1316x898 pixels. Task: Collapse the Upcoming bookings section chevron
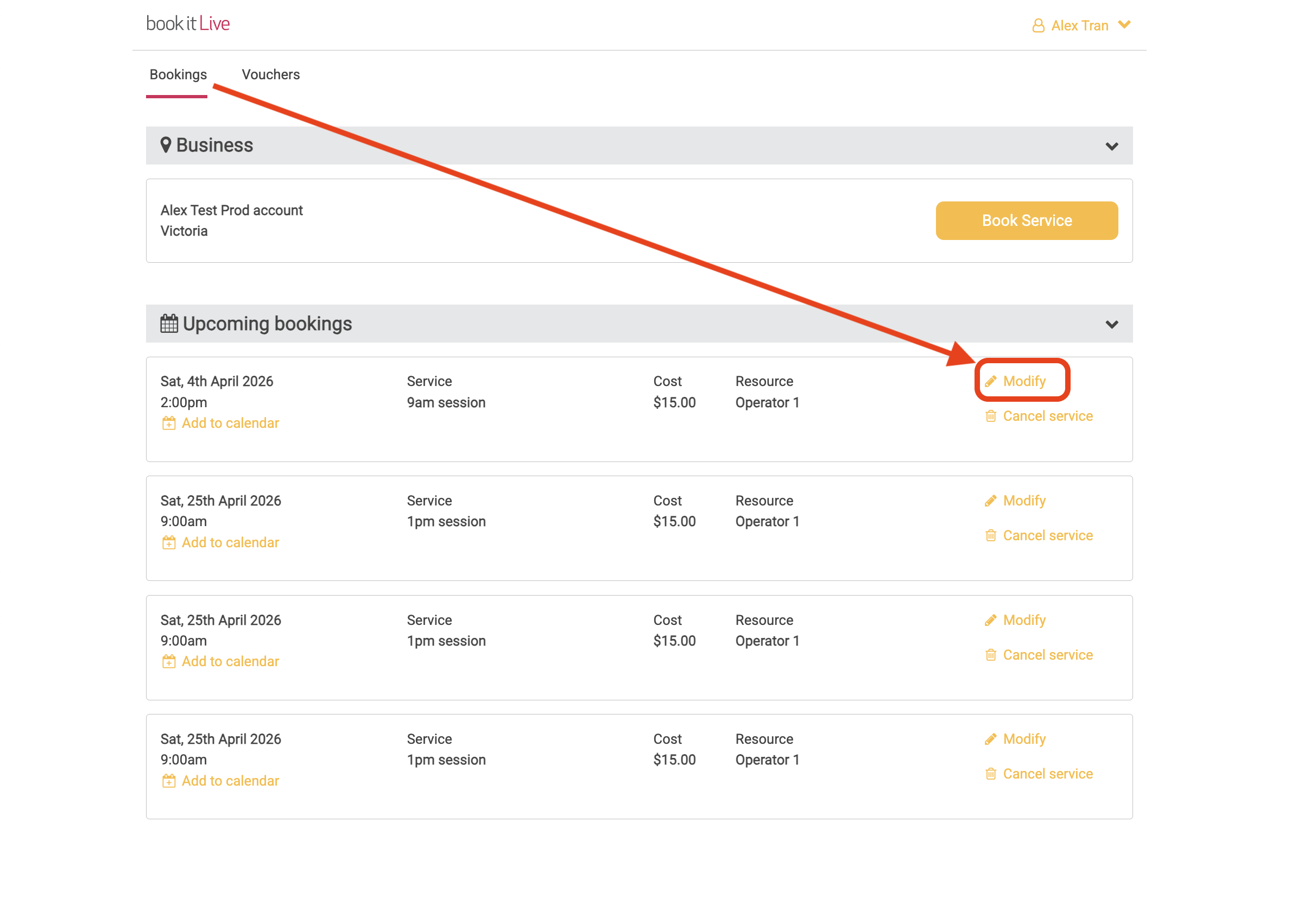(1111, 325)
